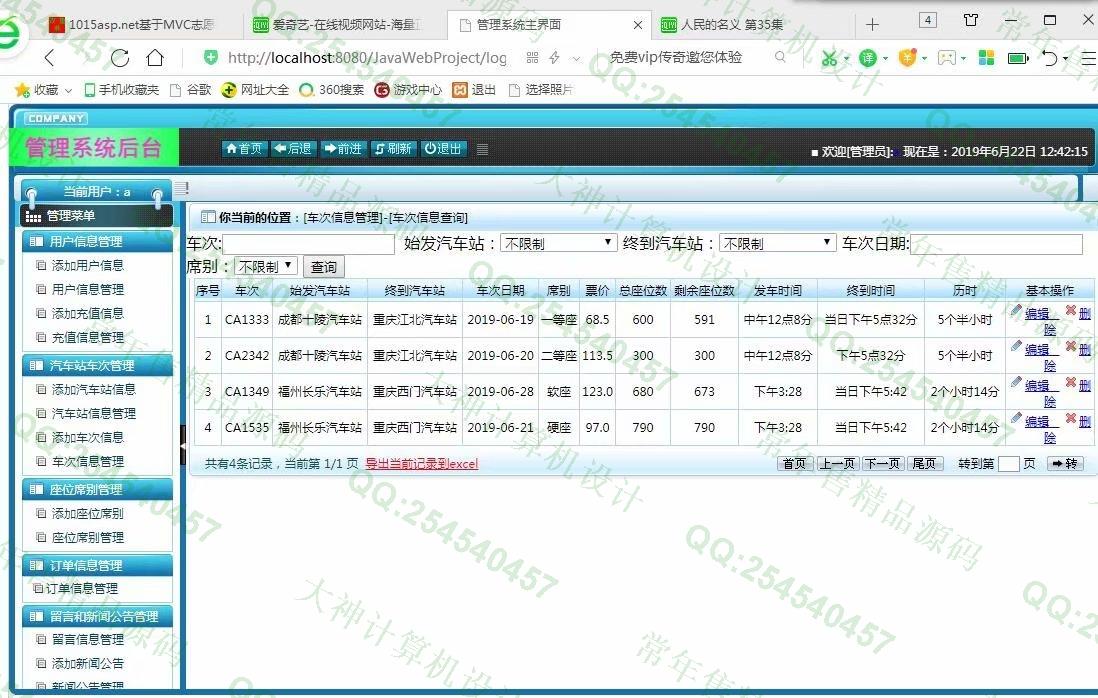Open the sidebar item 用户信息管理 below 添加用户信息

[88, 289]
